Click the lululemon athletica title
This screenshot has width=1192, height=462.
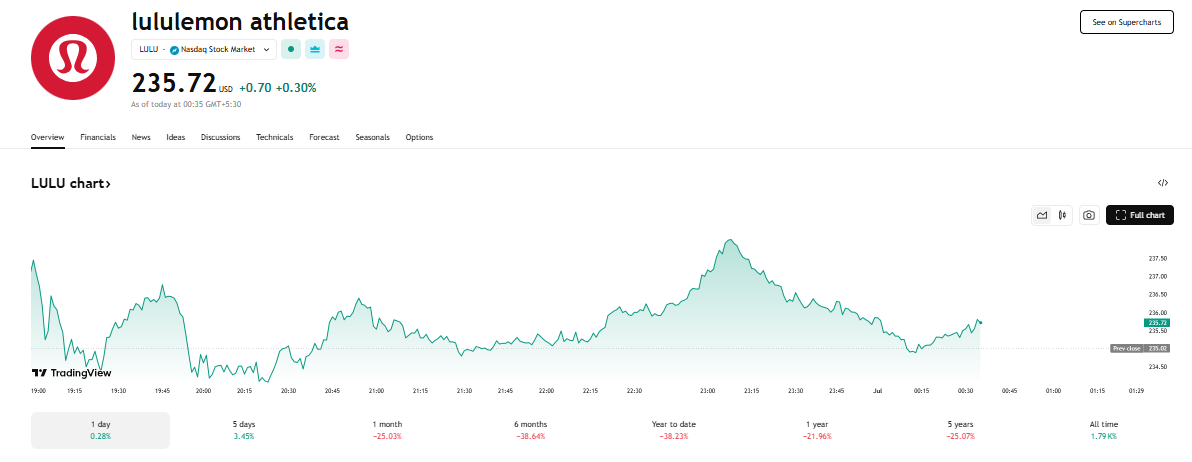coord(240,21)
